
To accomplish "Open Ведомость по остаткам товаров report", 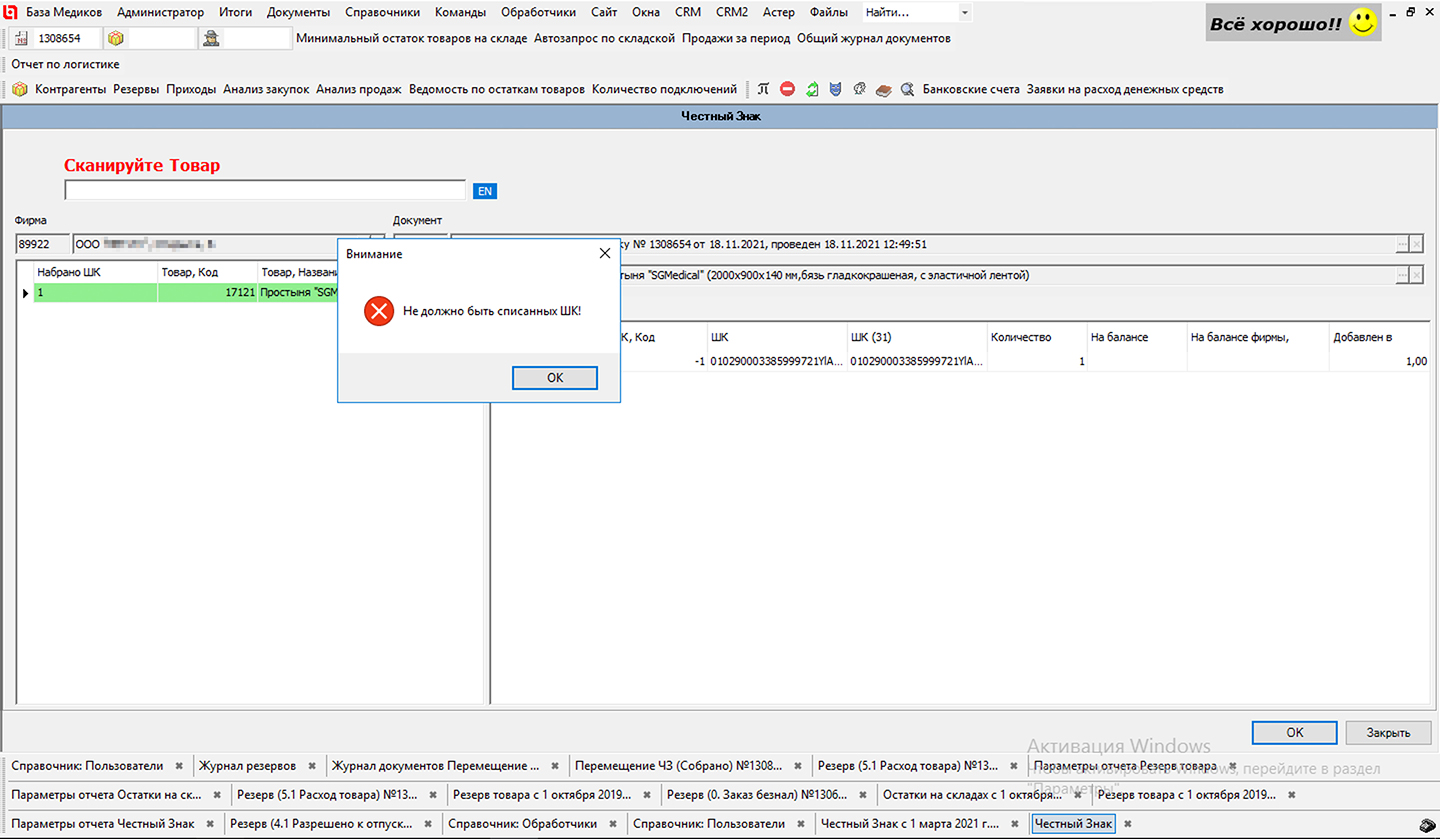I will (497, 90).
